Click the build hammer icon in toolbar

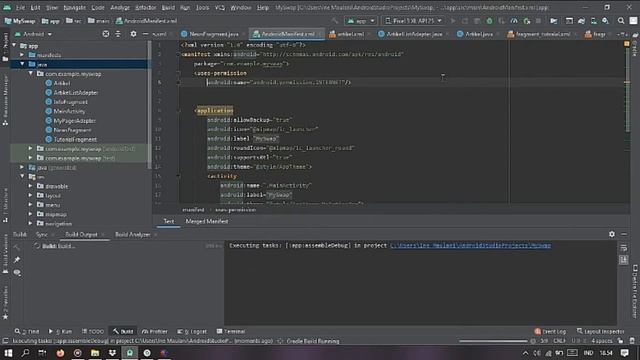tap(335, 21)
